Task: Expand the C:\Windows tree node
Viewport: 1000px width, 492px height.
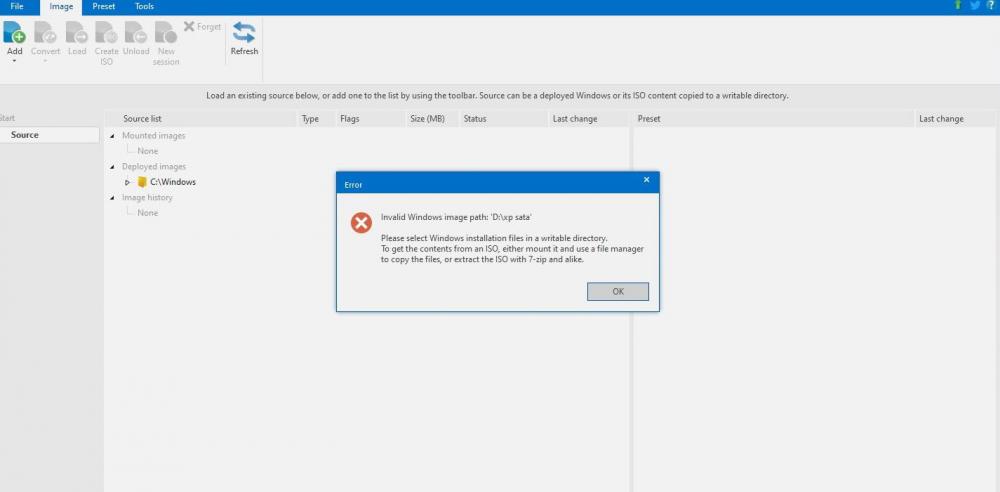Action: 128,182
